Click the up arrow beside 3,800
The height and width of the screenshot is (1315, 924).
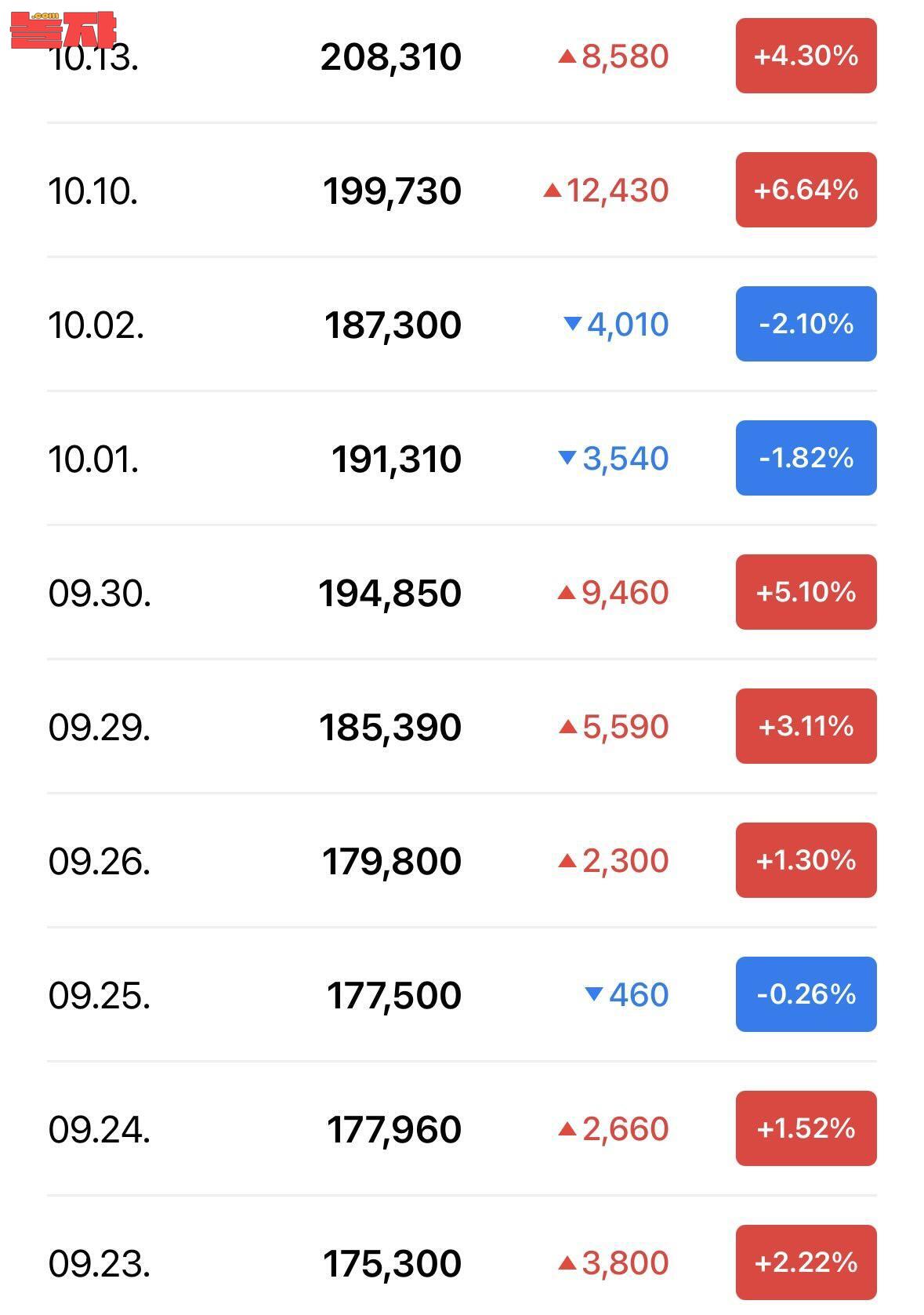click(567, 1263)
